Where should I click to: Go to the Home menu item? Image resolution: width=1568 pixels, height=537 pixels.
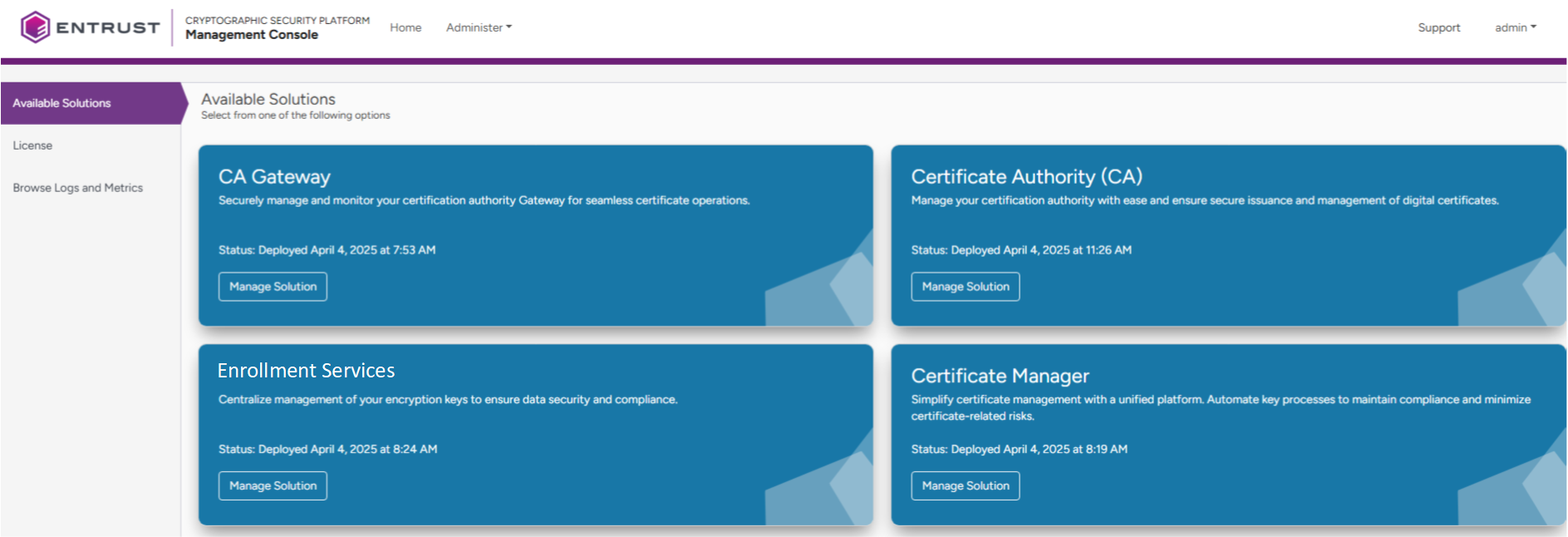point(406,27)
